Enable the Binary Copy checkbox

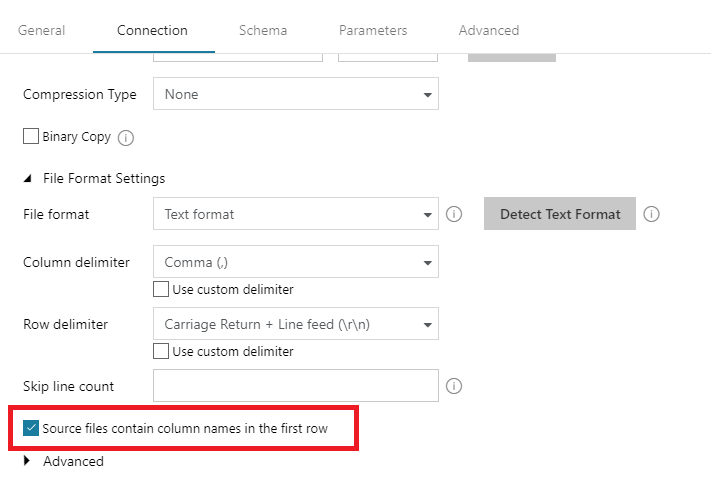(31, 136)
